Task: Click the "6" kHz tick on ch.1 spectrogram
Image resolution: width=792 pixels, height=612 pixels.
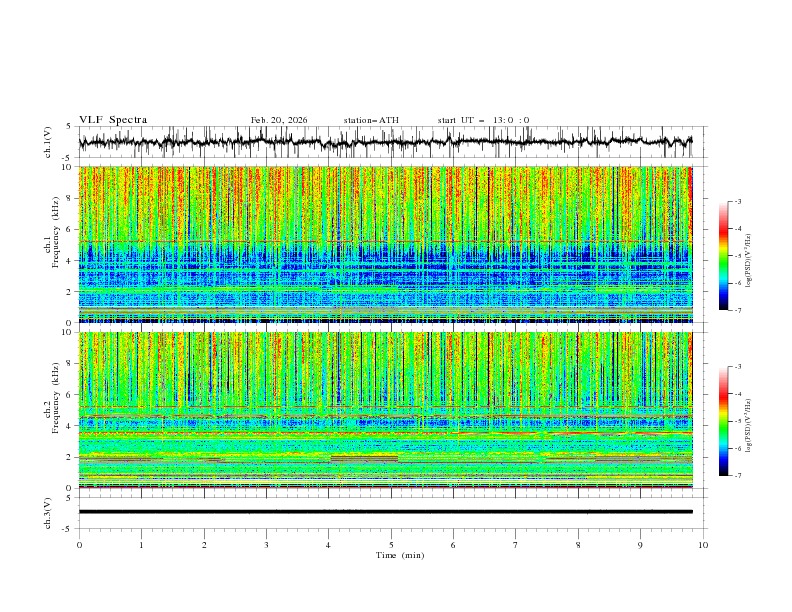Action: [71, 229]
